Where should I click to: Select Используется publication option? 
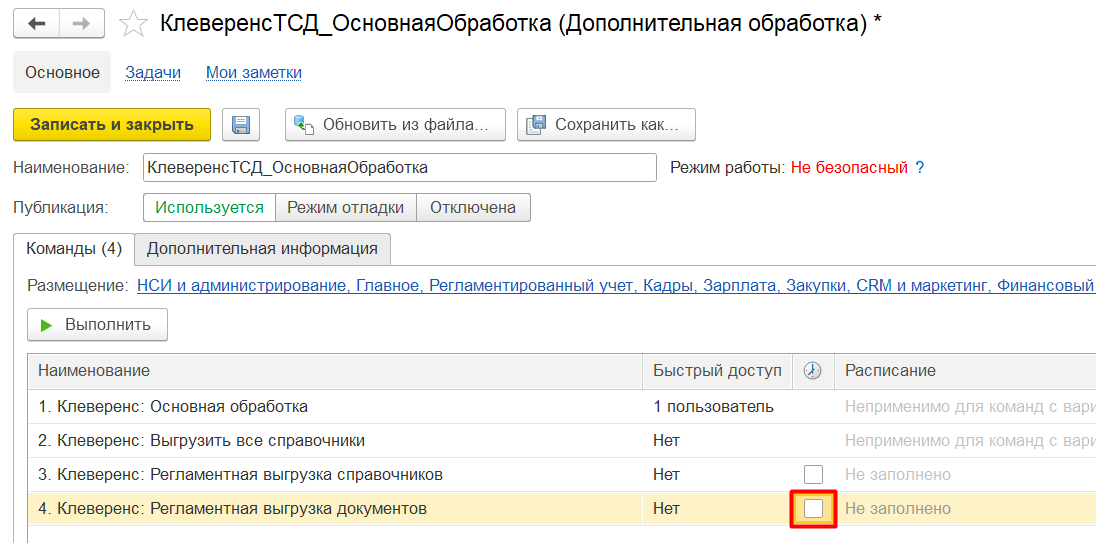pyautogui.click(x=210, y=208)
